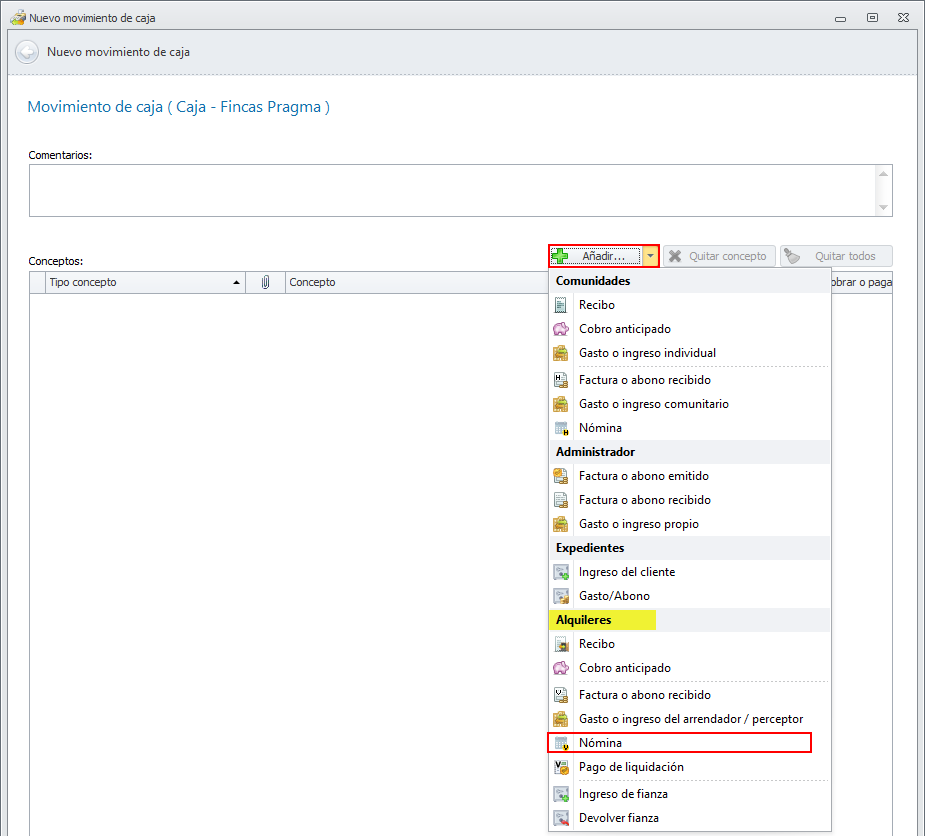Select Factura o abono recibido under Administrador
Image resolution: width=925 pixels, height=836 pixels.
click(690, 500)
